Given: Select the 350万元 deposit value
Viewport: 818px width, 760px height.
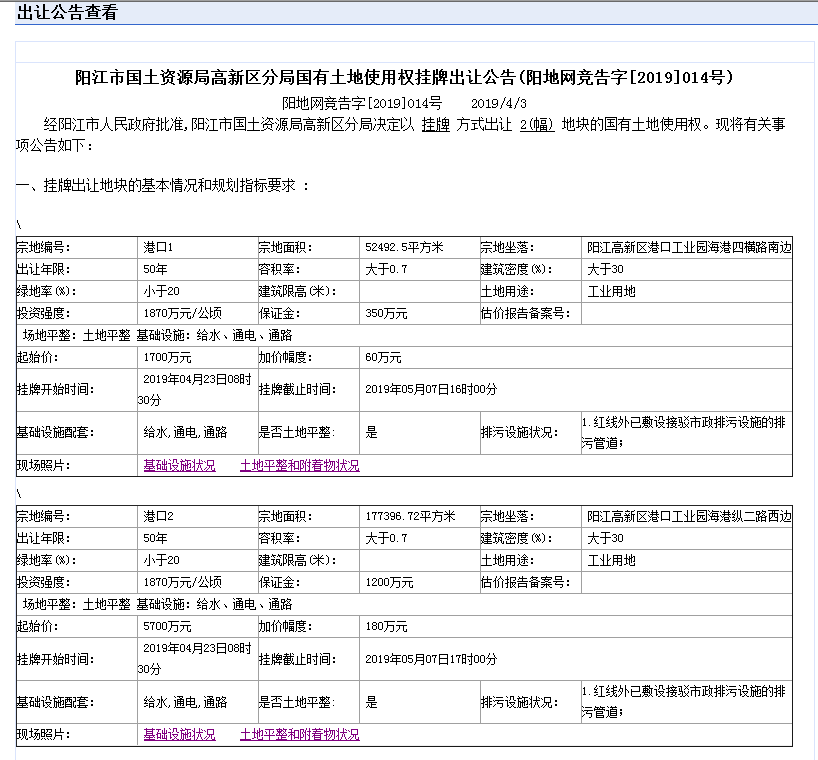Looking at the screenshot, I should pos(386,313).
